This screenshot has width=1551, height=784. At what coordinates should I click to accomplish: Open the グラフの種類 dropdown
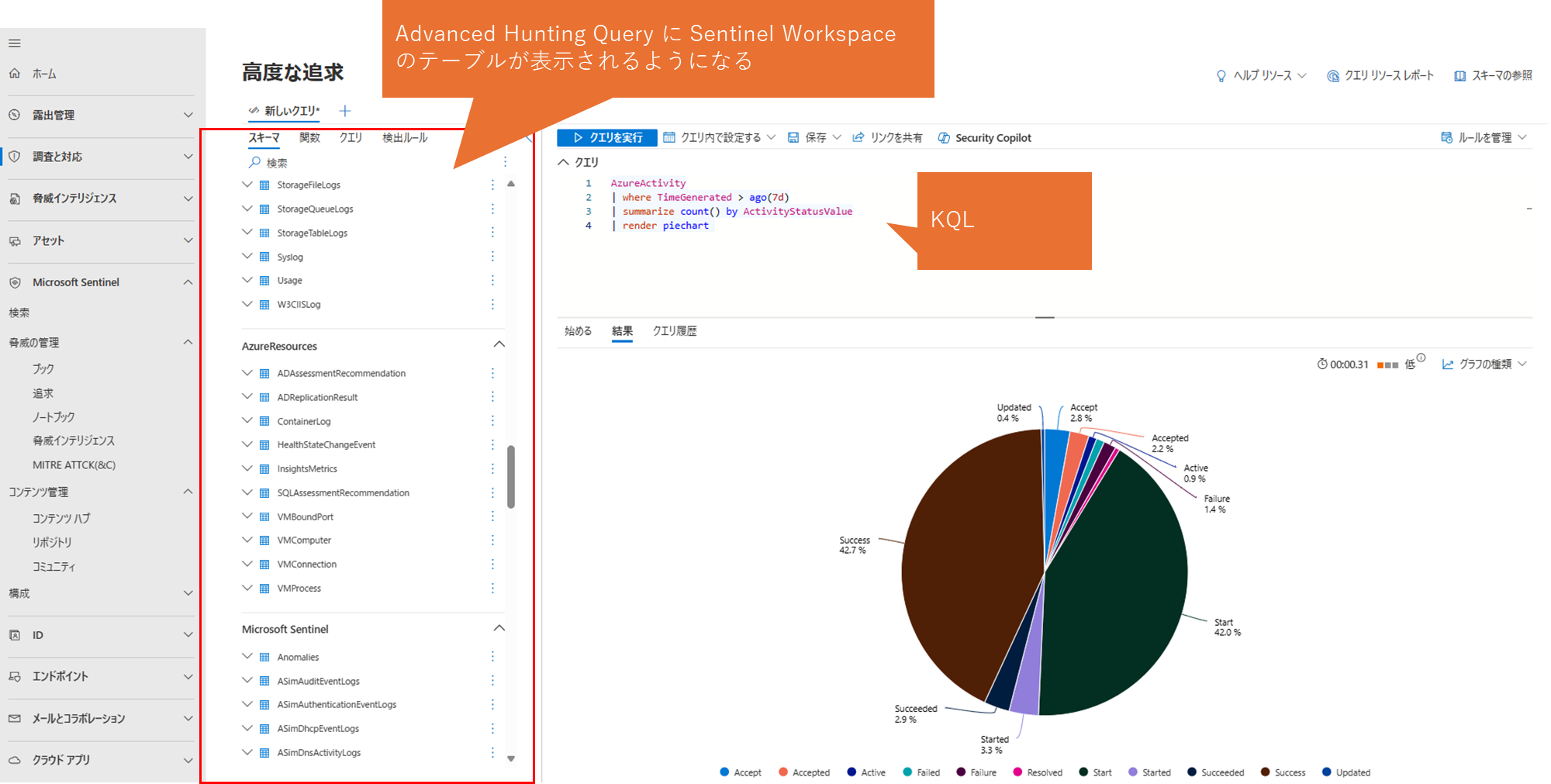(1484, 364)
